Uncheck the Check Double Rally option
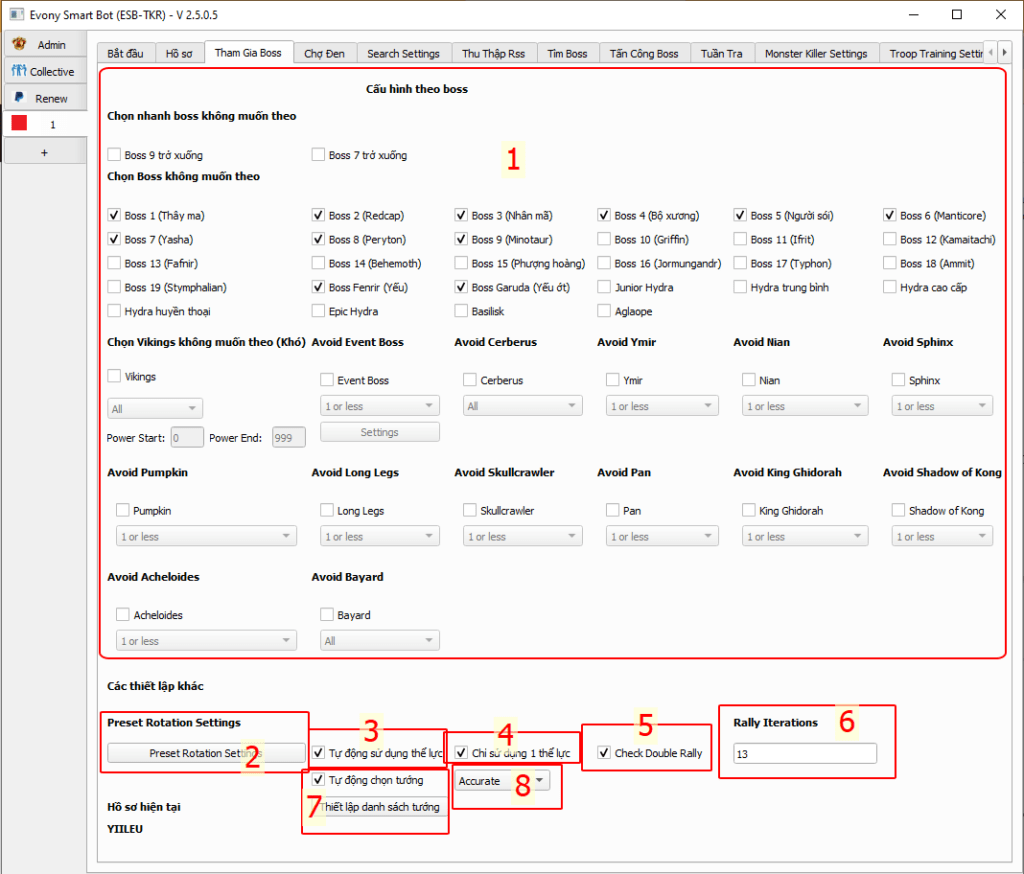This screenshot has height=874, width=1024. (x=603, y=753)
